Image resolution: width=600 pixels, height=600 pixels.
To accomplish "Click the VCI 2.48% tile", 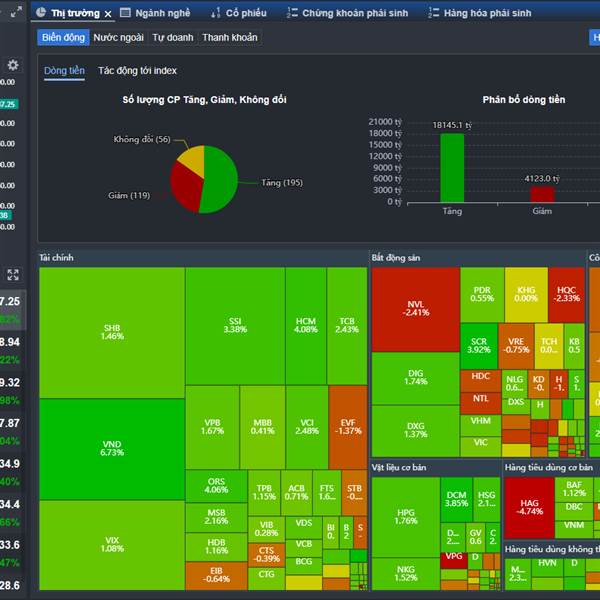I will [307, 427].
